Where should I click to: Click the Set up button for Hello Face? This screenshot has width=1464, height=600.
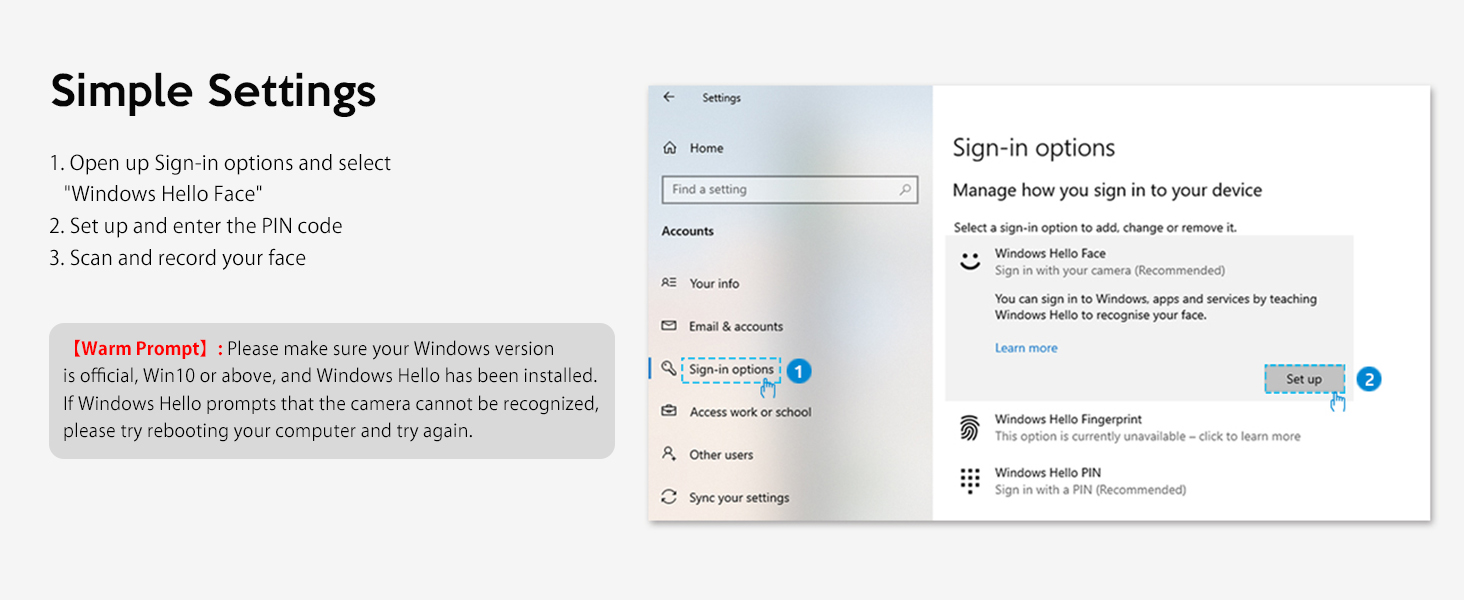click(x=1304, y=379)
